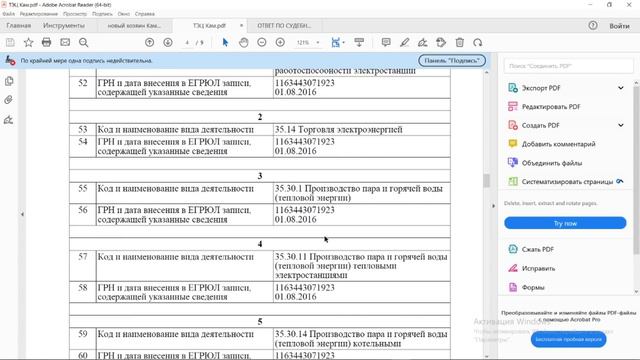Image resolution: width=640 pixels, height=360 pixels.
Task: Collapse the right tools pane arrow
Action: click(x=493, y=206)
